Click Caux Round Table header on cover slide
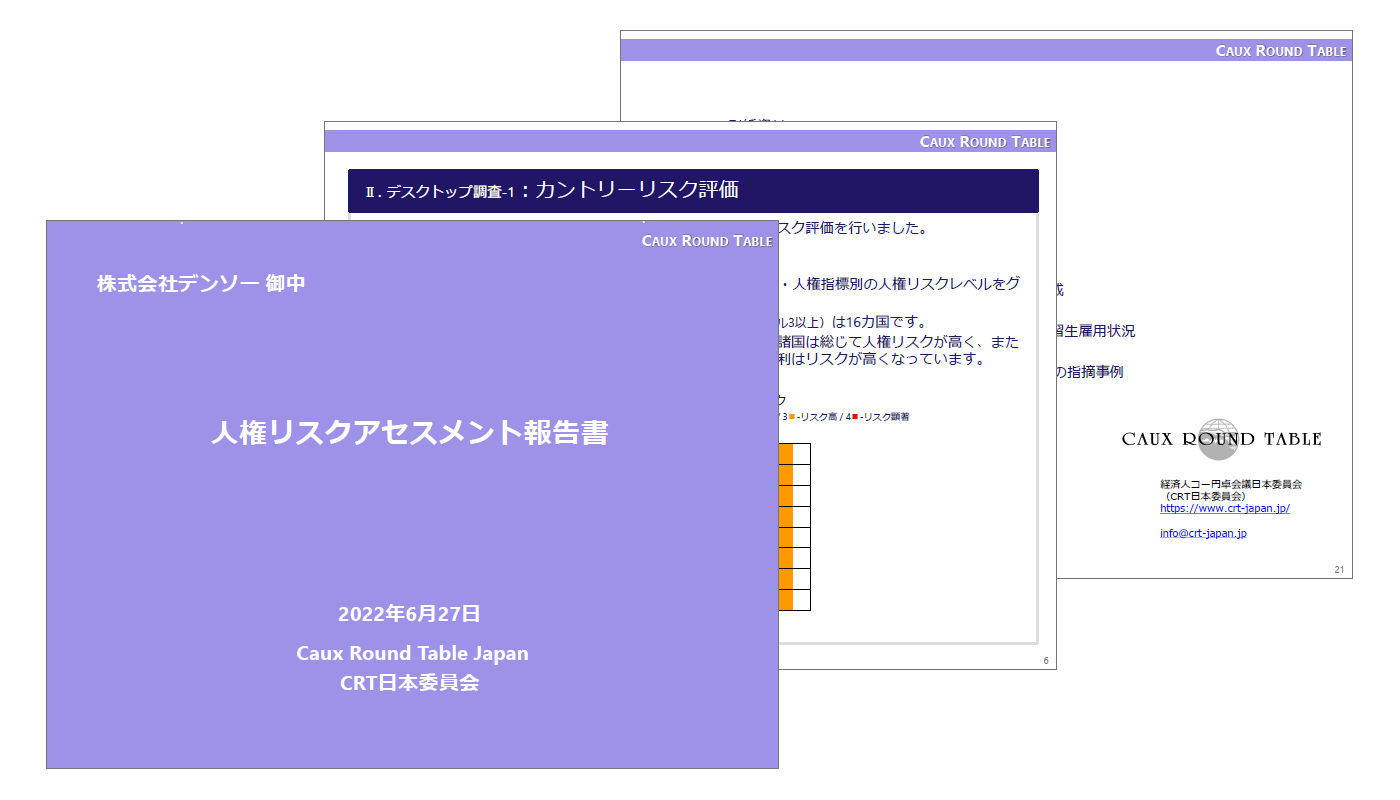The height and width of the screenshot is (800, 1400). (706, 241)
